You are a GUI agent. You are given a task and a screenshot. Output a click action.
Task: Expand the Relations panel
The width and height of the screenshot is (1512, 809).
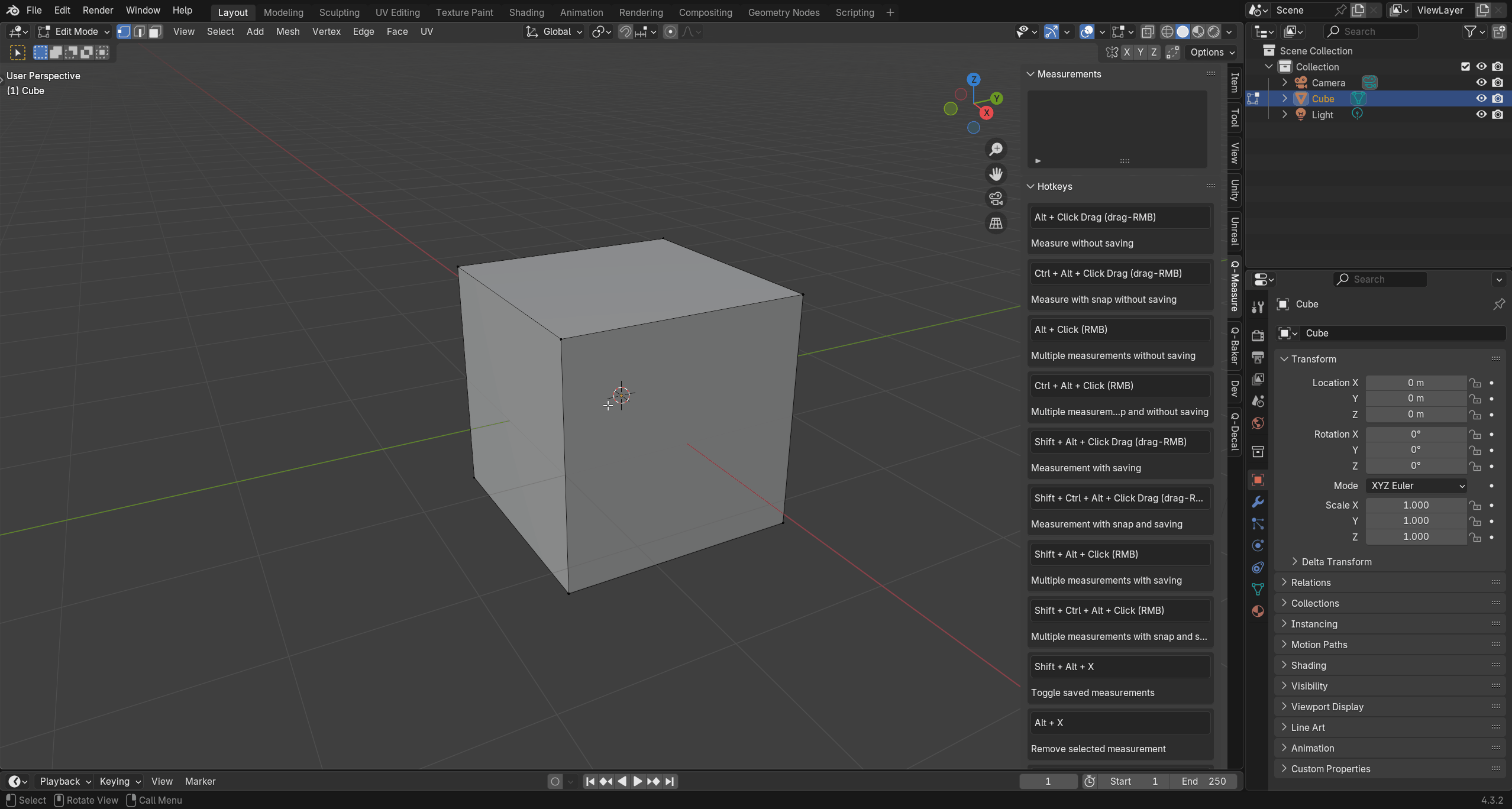click(x=1310, y=583)
